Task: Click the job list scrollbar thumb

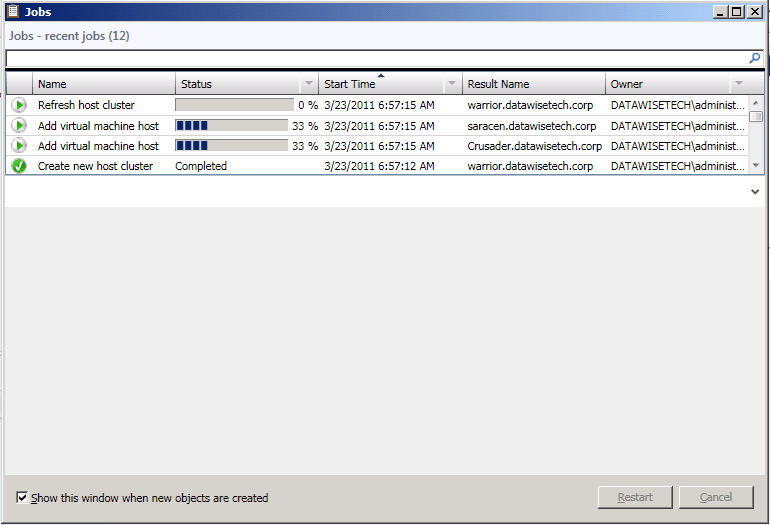Action: coord(756,116)
